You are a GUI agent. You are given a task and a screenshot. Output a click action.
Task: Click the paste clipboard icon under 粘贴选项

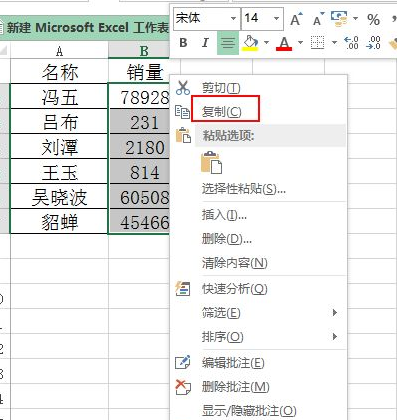[x=212, y=162]
